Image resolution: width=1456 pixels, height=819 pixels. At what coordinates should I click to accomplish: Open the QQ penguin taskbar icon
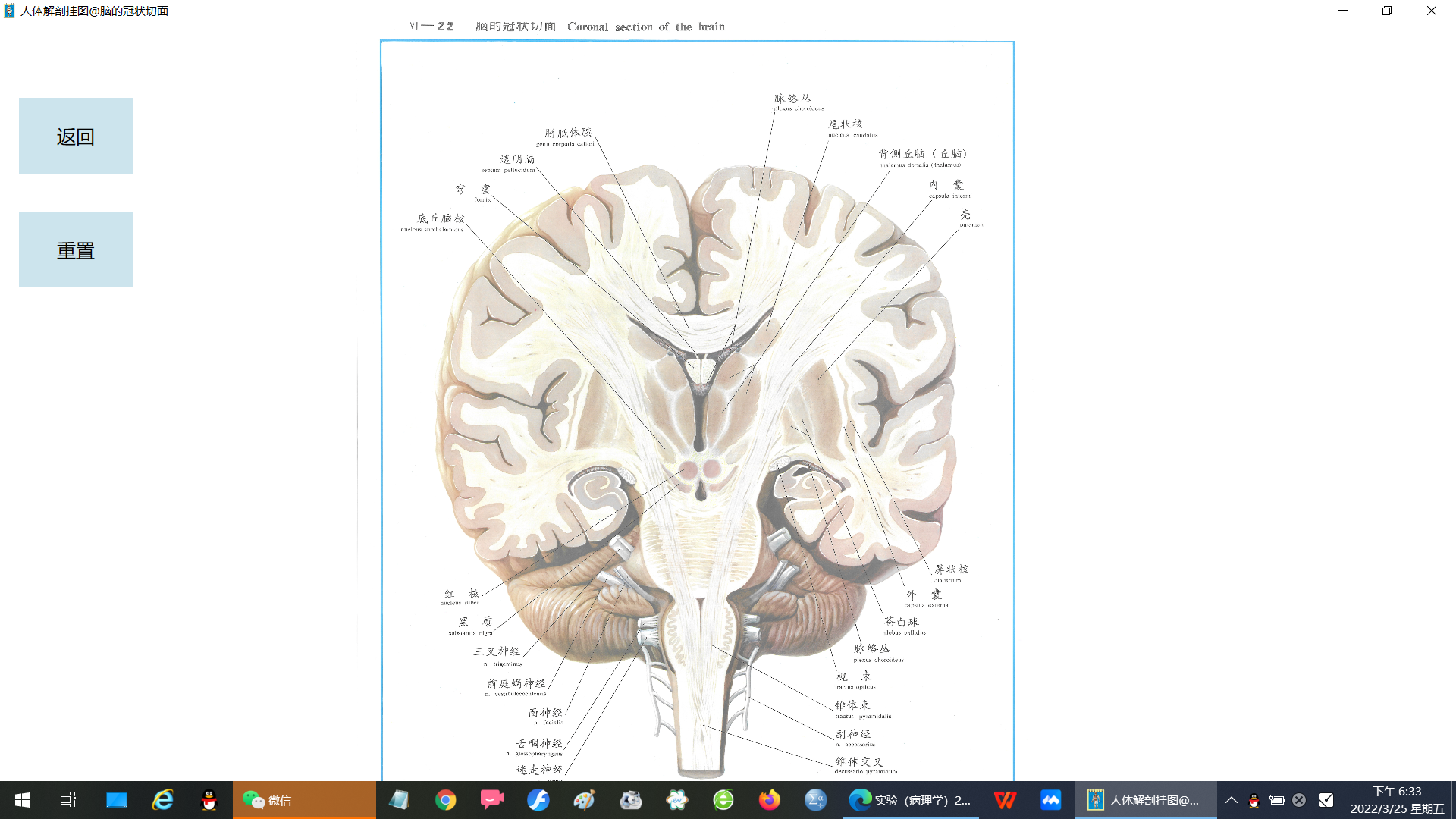(209, 800)
